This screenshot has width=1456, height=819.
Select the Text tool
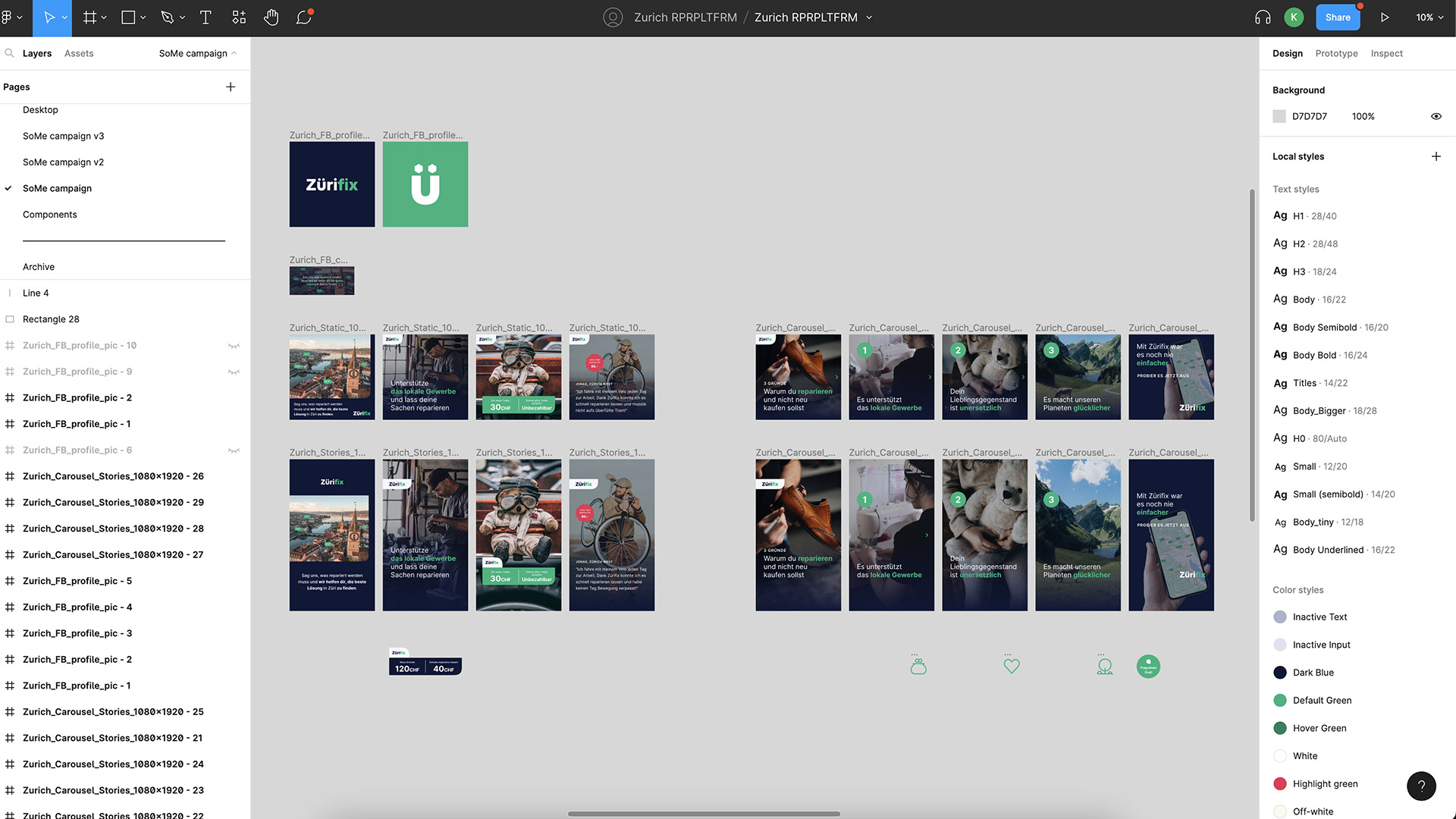coord(205,17)
